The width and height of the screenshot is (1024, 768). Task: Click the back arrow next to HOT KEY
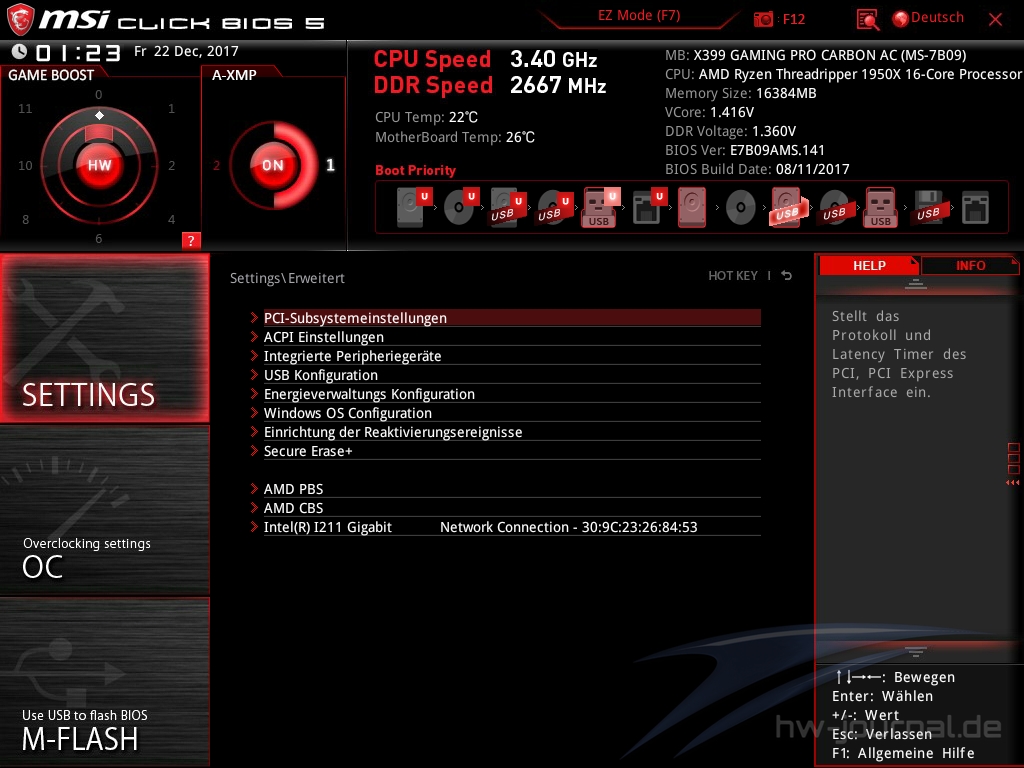(x=787, y=276)
